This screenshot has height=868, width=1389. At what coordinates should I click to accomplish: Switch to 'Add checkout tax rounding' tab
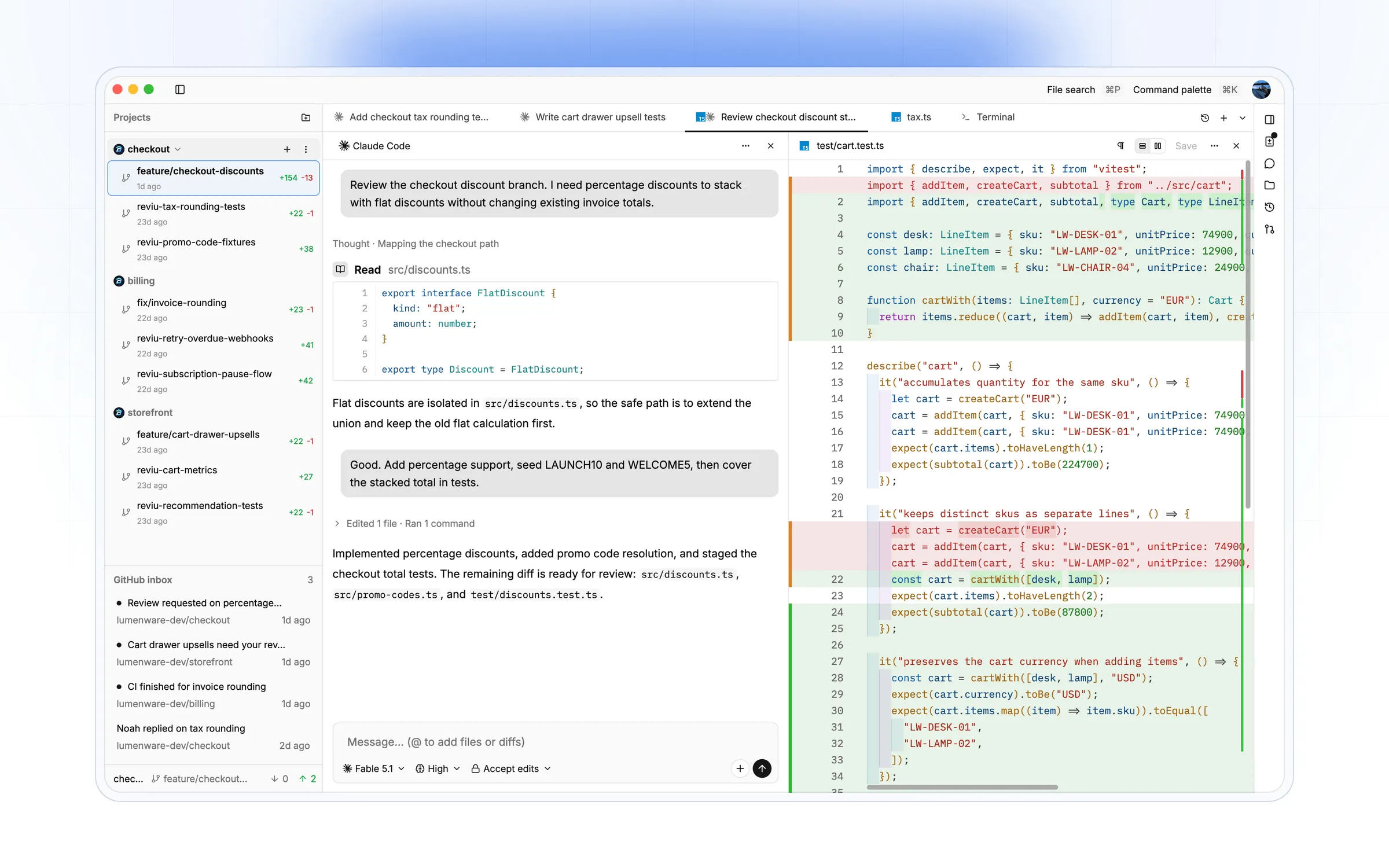point(411,117)
